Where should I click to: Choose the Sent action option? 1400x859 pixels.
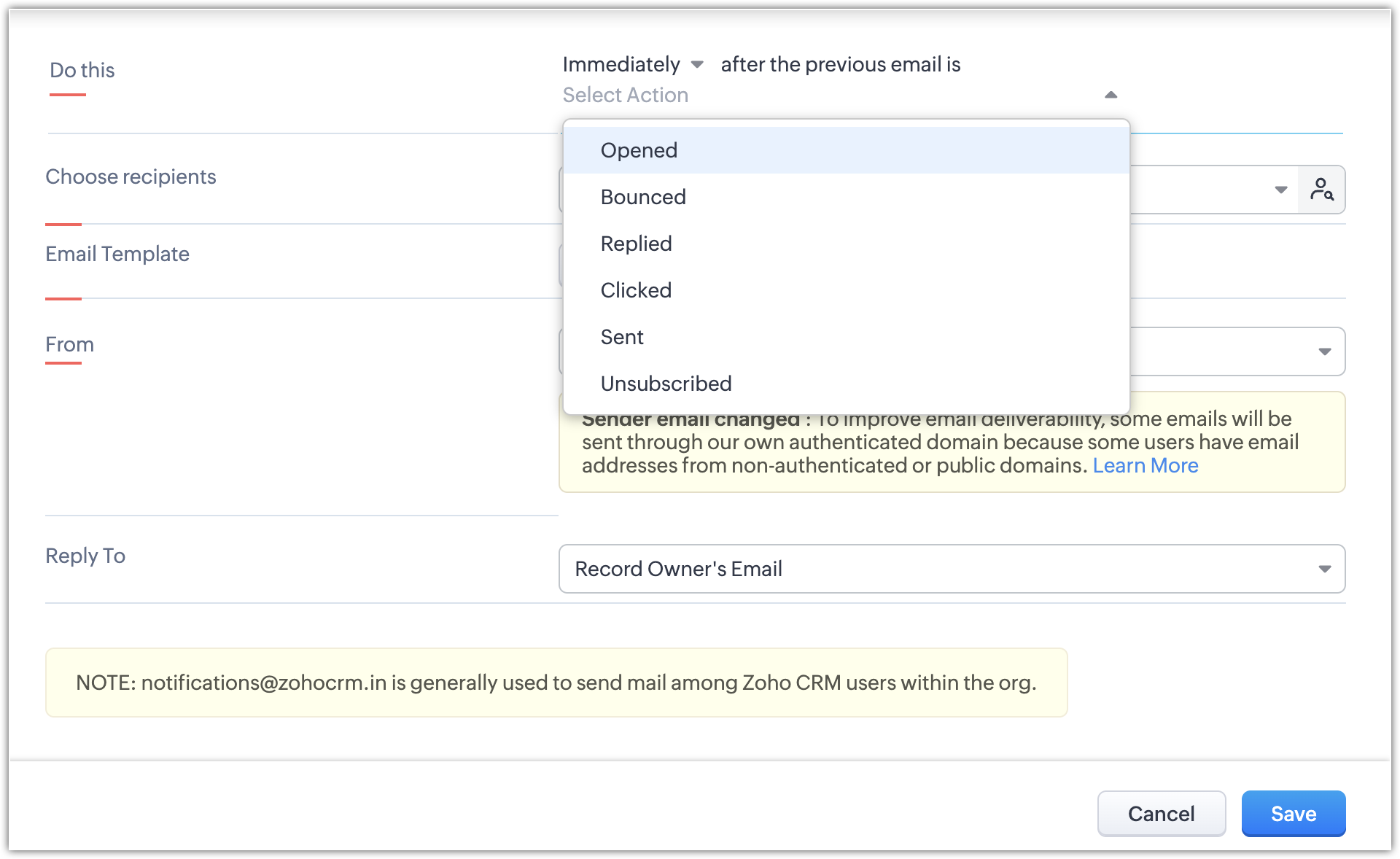(622, 337)
